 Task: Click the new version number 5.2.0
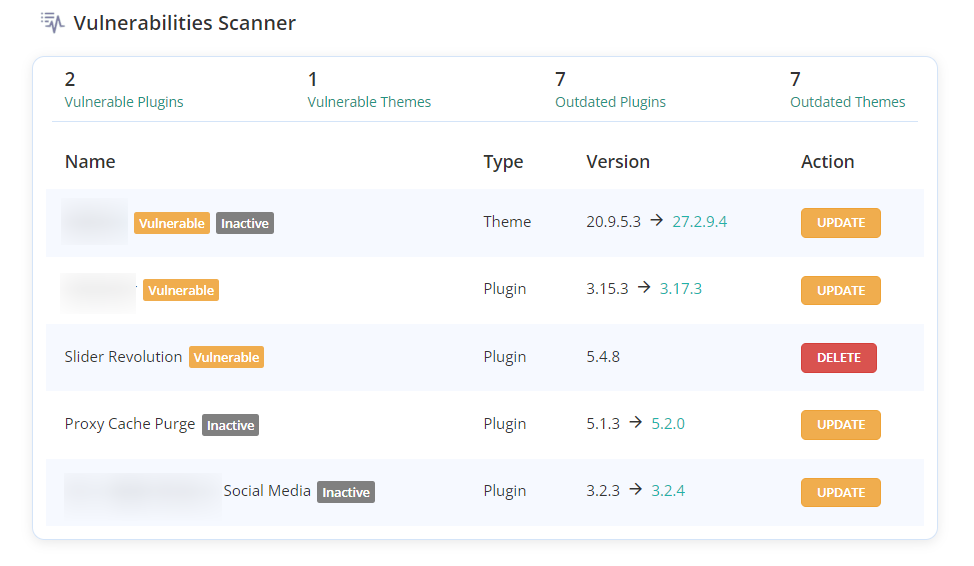pos(668,424)
